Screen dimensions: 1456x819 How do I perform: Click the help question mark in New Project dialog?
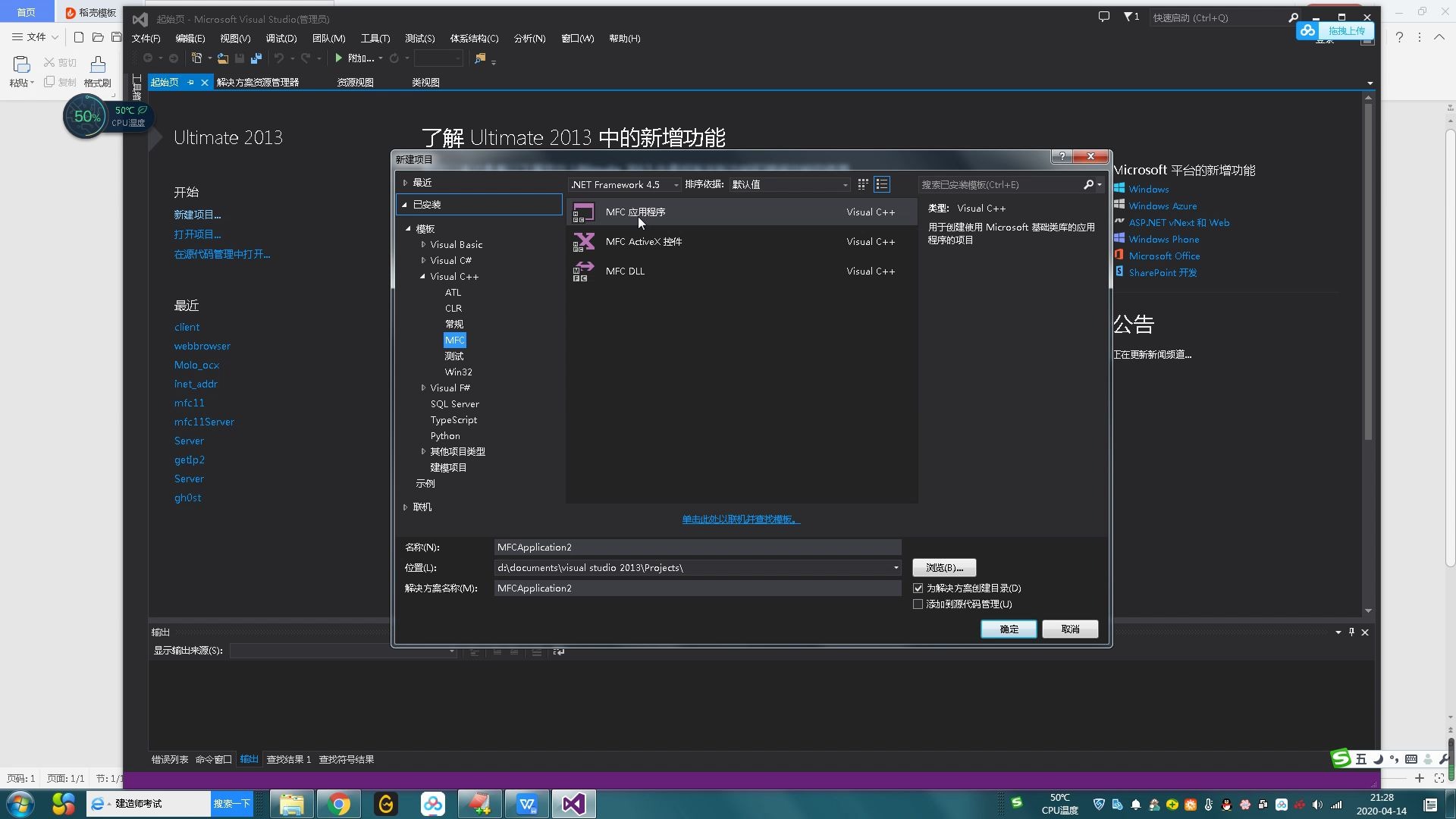point(1062,156)
